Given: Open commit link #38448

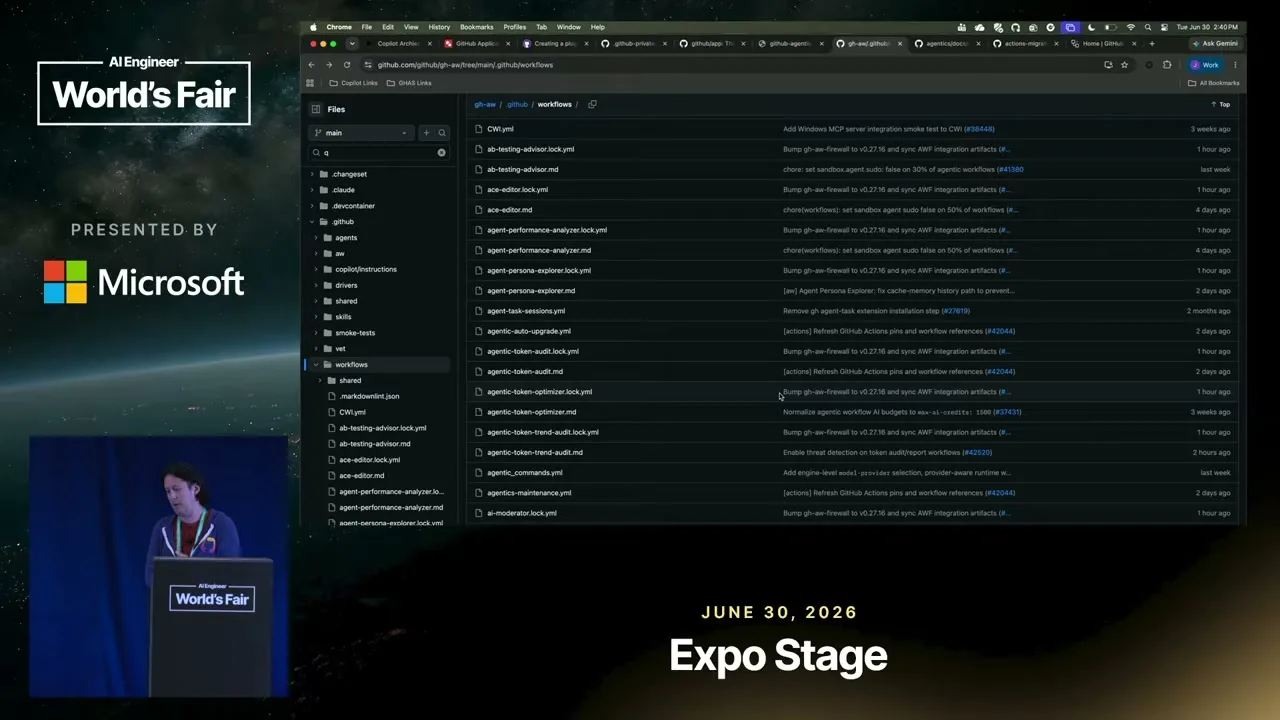Looking at the screenshot, I should pos(979,129).
